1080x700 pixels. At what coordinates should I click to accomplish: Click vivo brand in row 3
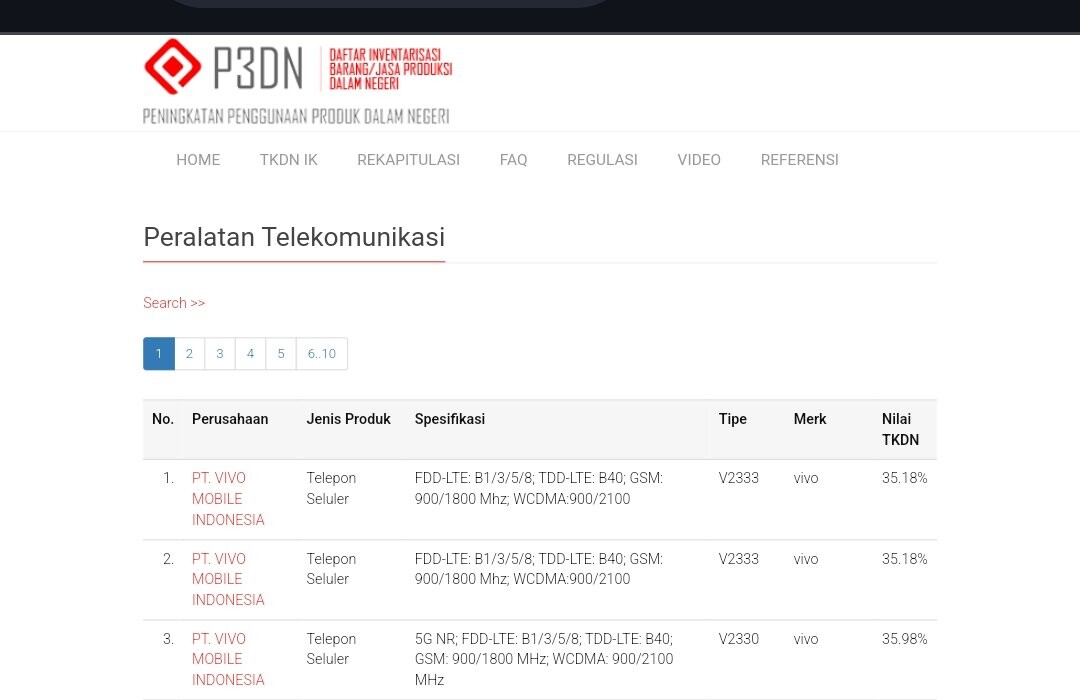806,639
